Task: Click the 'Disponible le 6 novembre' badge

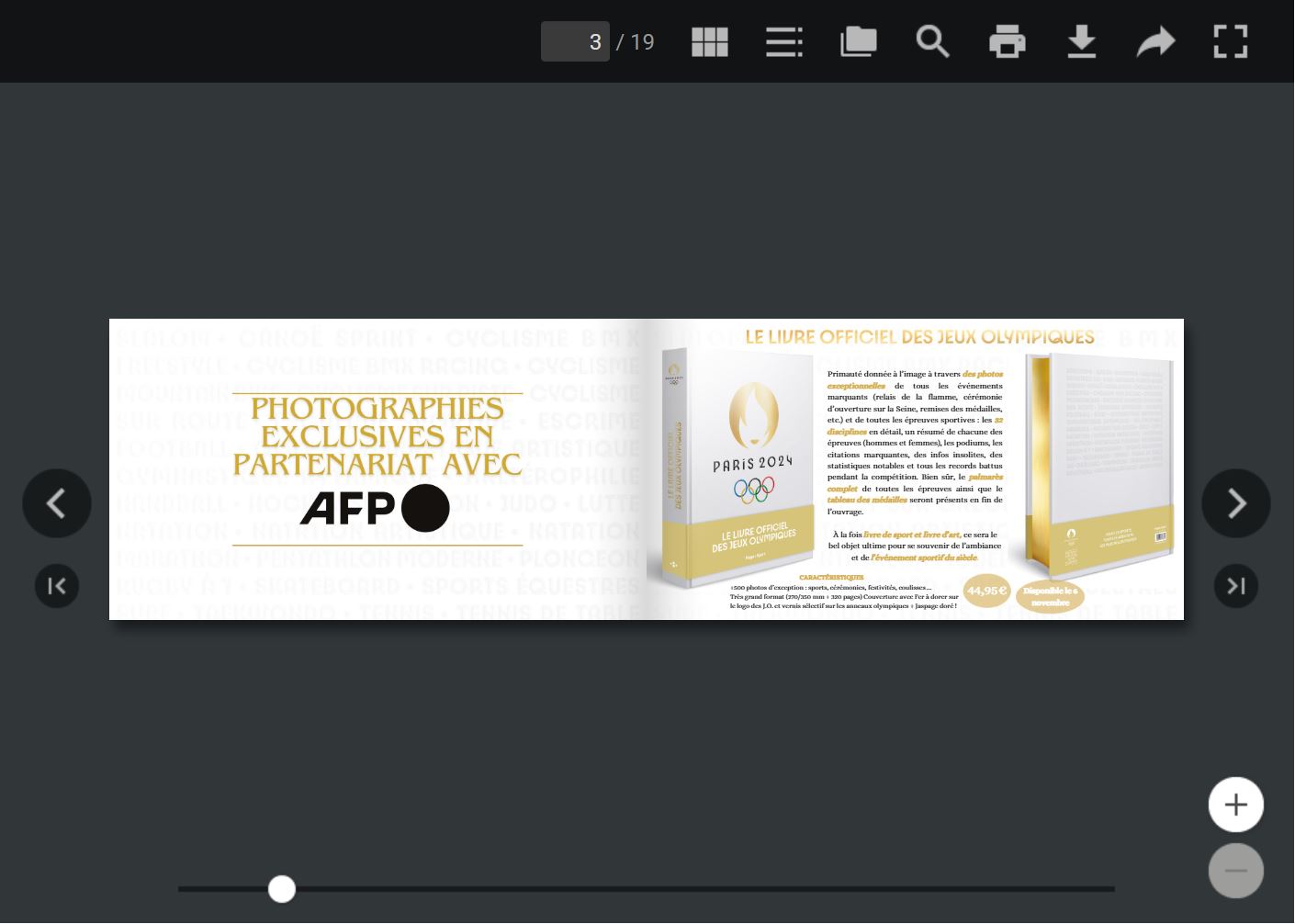Action: (1050, 596)
